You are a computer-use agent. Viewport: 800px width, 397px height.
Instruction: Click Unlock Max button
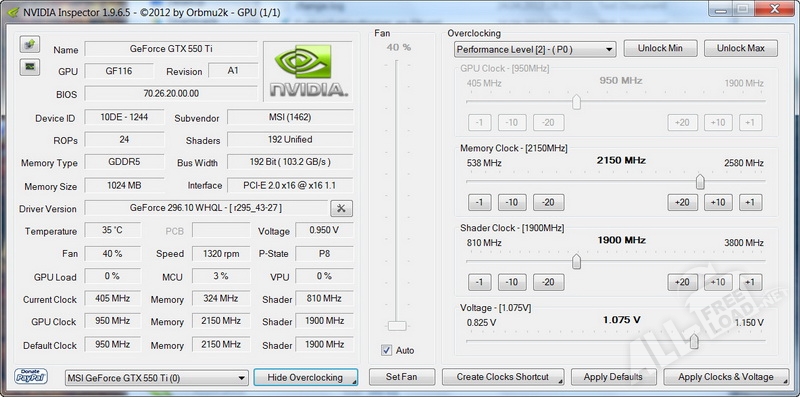tap(741, 48)
